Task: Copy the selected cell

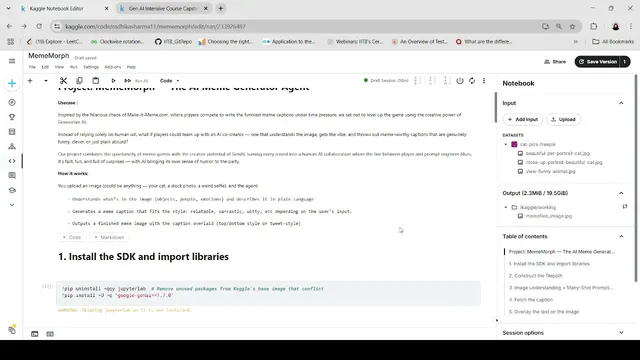Action: 80,81
